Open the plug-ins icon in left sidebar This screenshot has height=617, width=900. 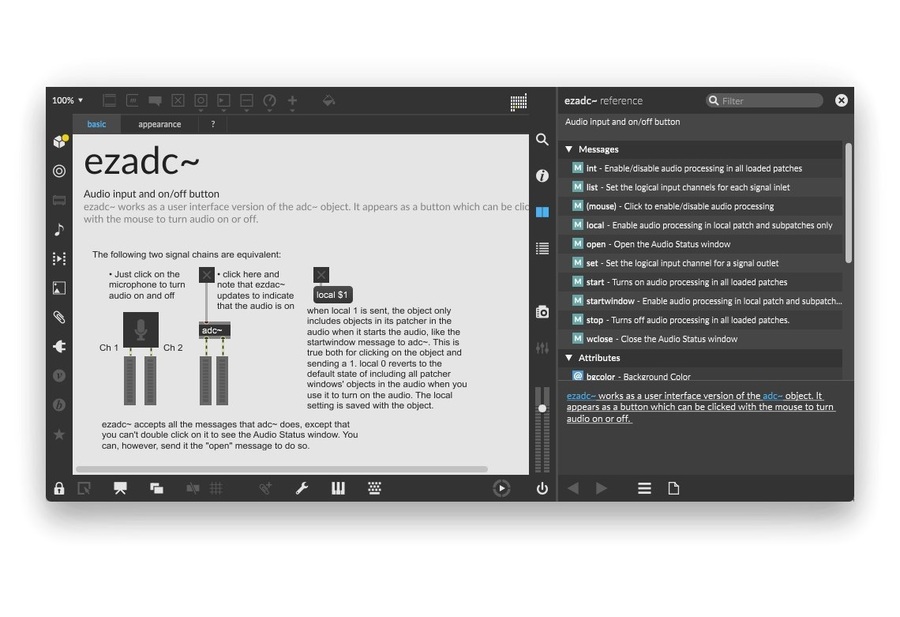click(59, 346)
